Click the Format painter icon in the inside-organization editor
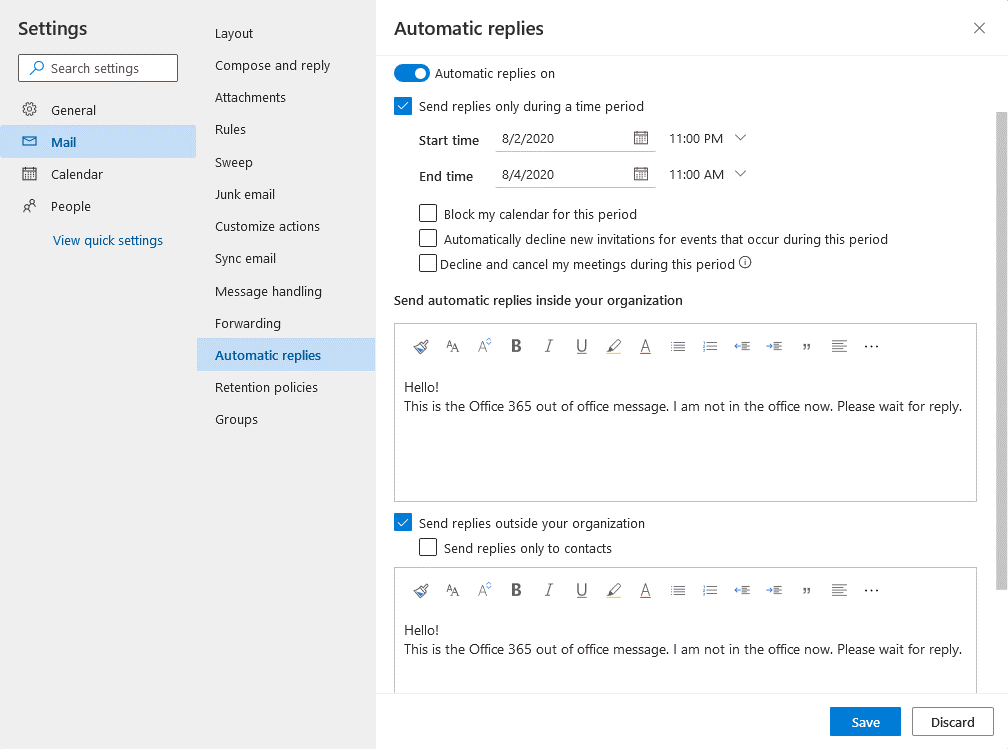Screen dimensions: 1008x749 click(x=421, y=346)
